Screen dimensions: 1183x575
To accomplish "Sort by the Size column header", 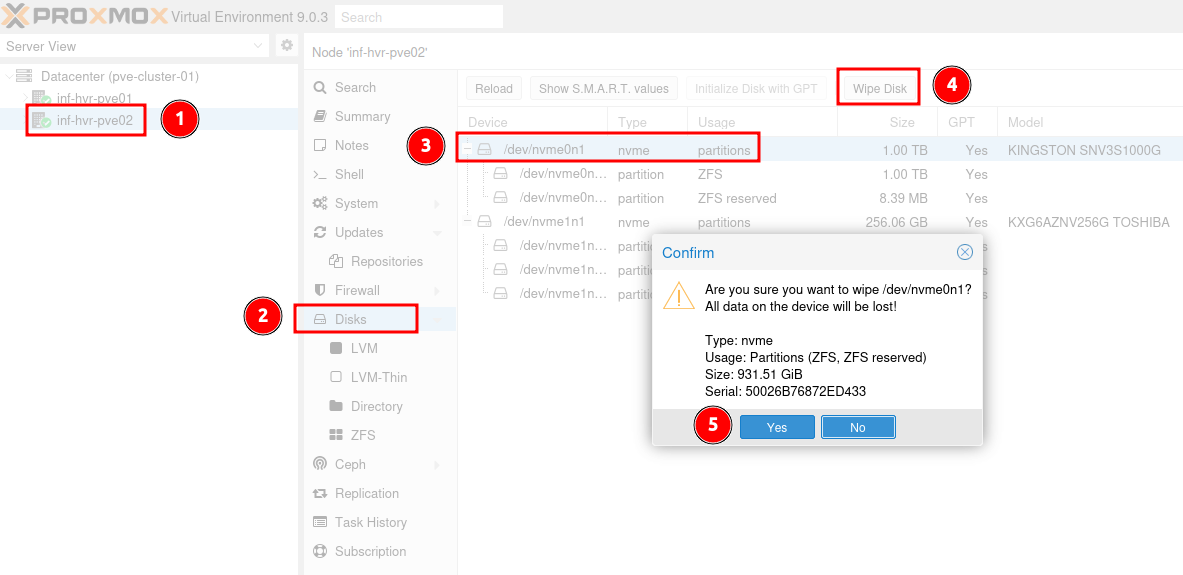I will tap(887, 122).
